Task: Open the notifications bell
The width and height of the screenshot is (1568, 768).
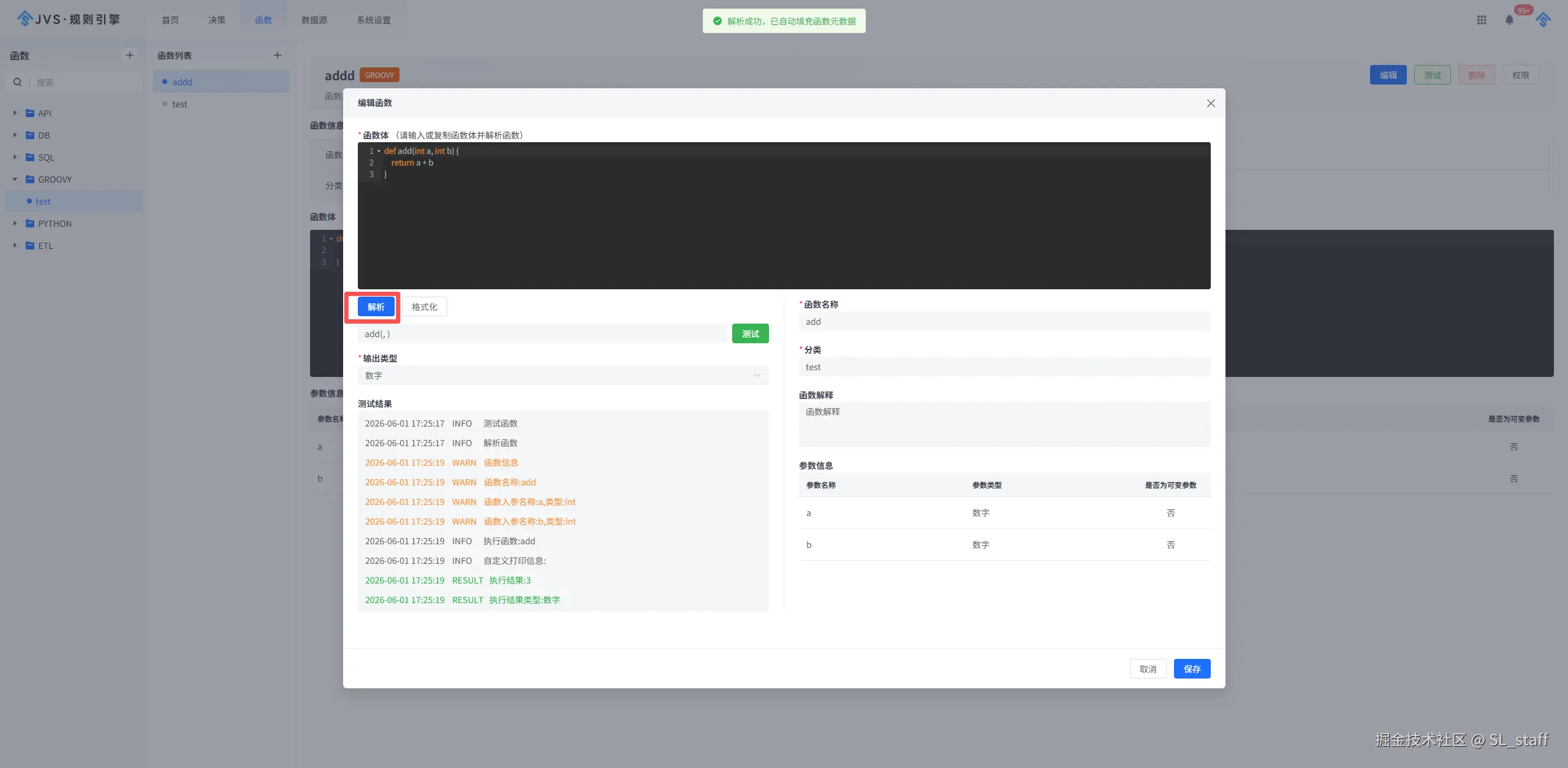Action: pos(1509,20)
